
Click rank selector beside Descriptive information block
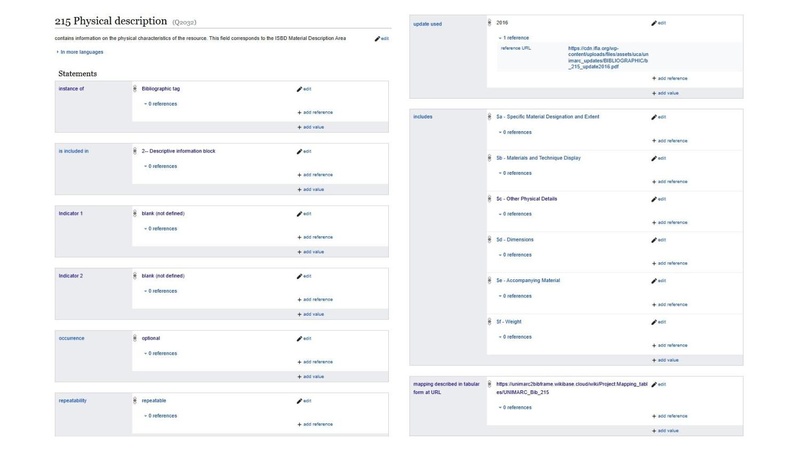click(x=135, y=151)
